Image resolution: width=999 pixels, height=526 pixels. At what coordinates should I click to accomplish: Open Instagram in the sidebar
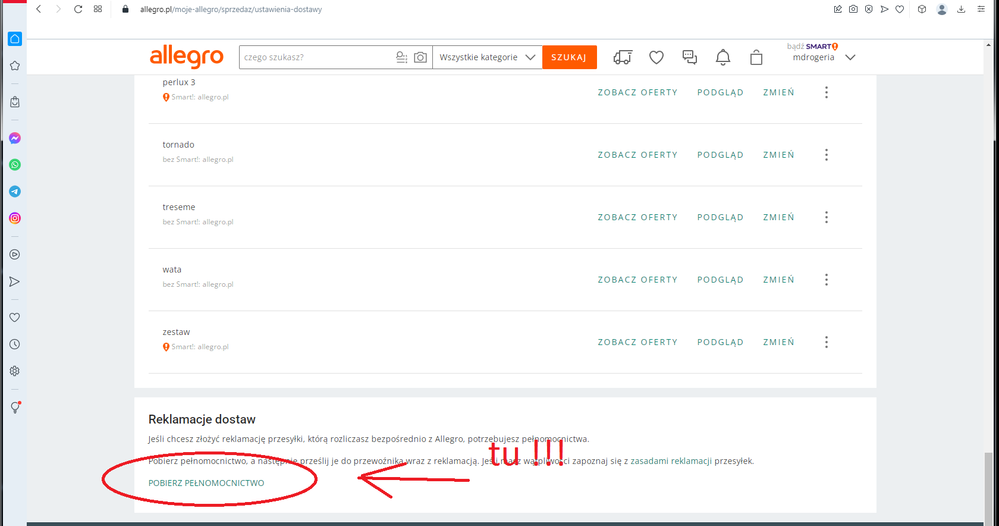pyautogui.click(x=15, y=218)
